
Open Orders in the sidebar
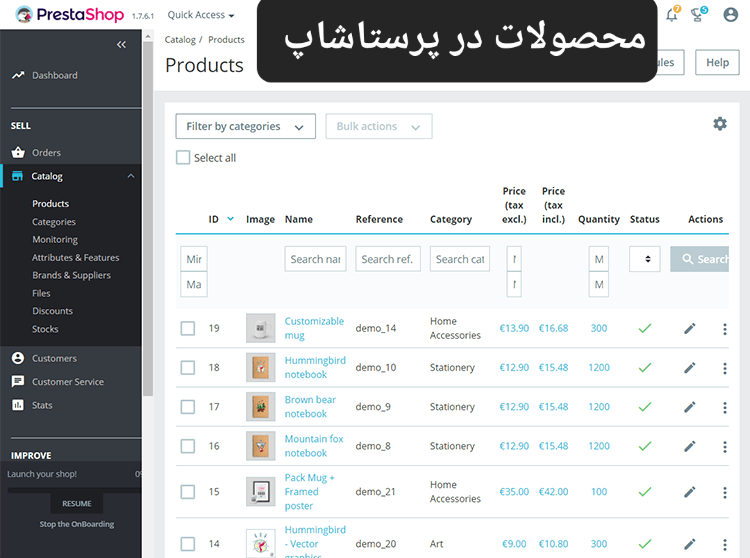coord(46,153)
